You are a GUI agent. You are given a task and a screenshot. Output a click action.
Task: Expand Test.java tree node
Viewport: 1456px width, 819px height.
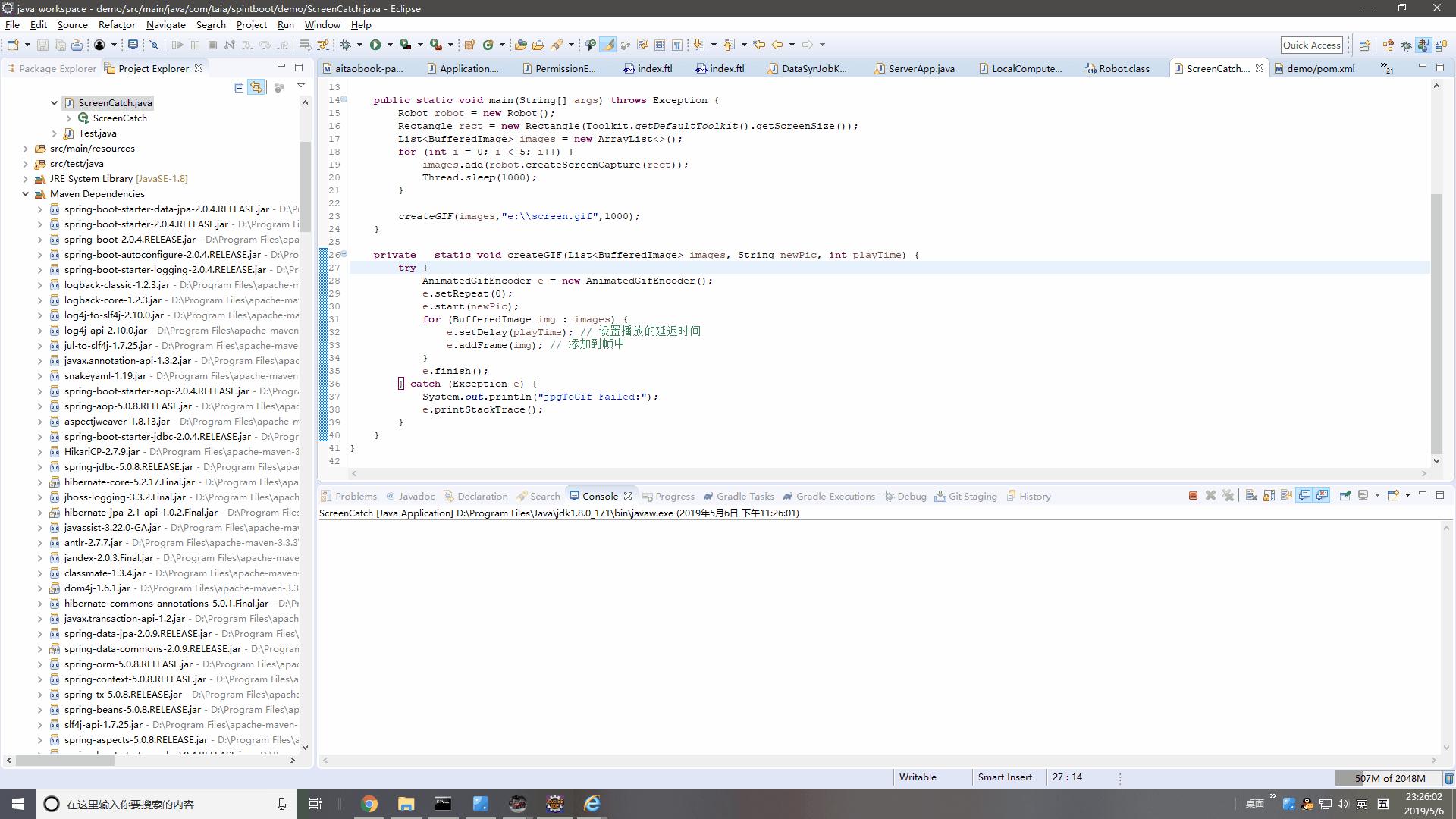click(54, 133)
